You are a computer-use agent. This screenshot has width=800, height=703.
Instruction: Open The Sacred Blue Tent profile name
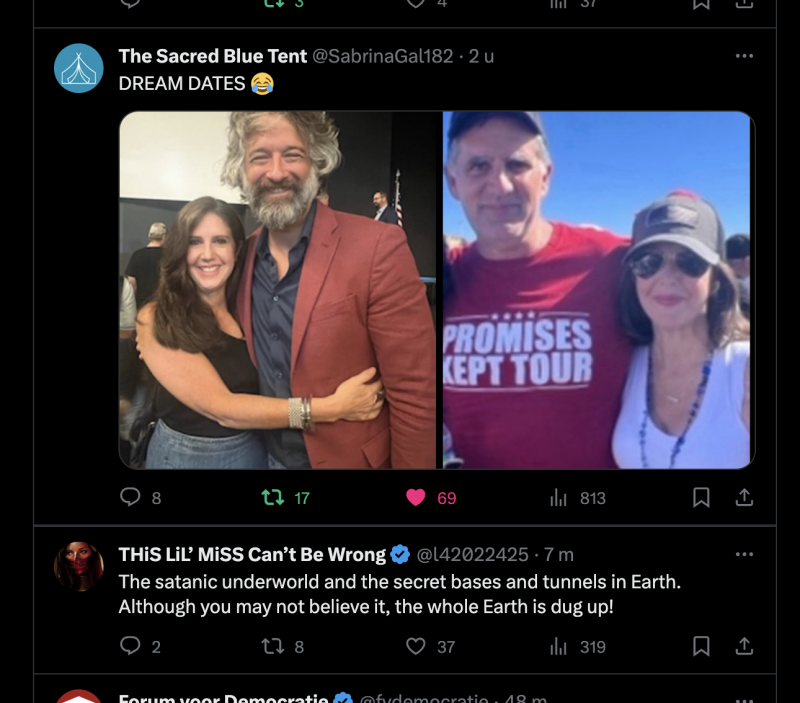click(x=213, y=56)
